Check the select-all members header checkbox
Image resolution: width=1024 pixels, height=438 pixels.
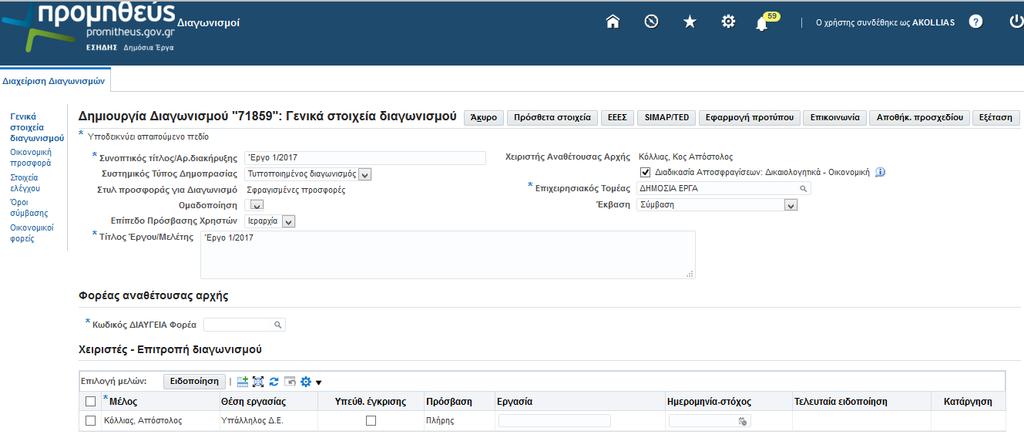point(90,401)
